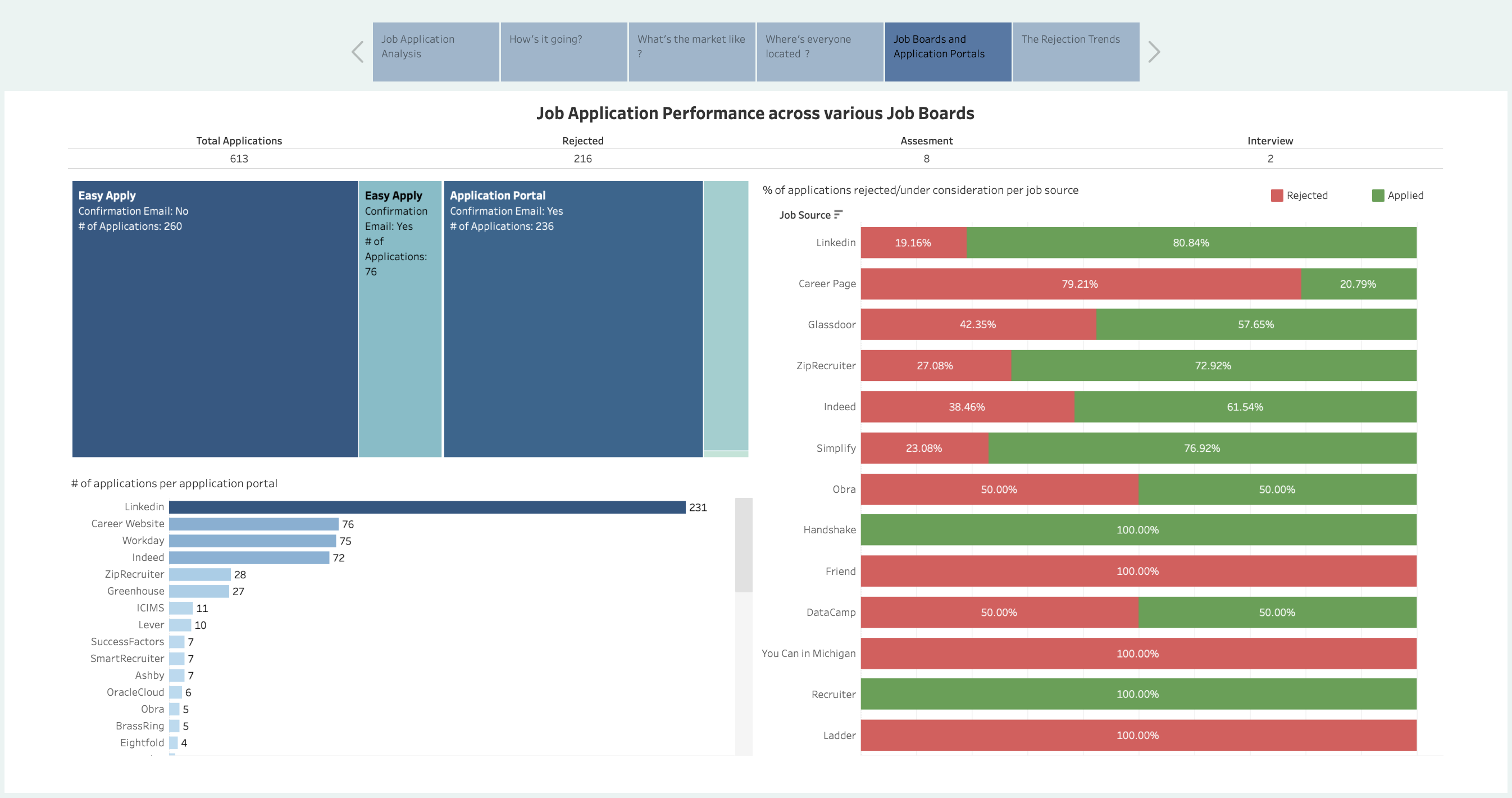1512x798 pixels.
Task: Click the portal chart scrollbar thumb
Action: (743, 545)
